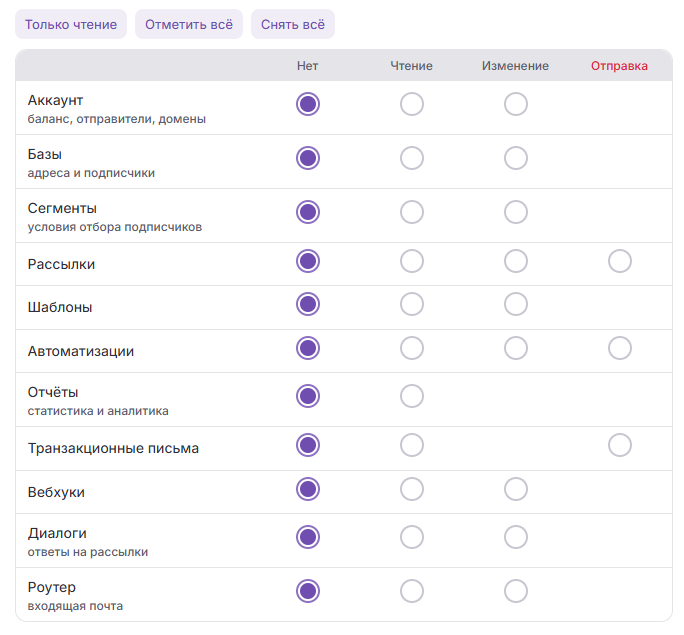Screen dimensions: 684x635
Task: Click the Чтение column header
Action: (411, 66)
